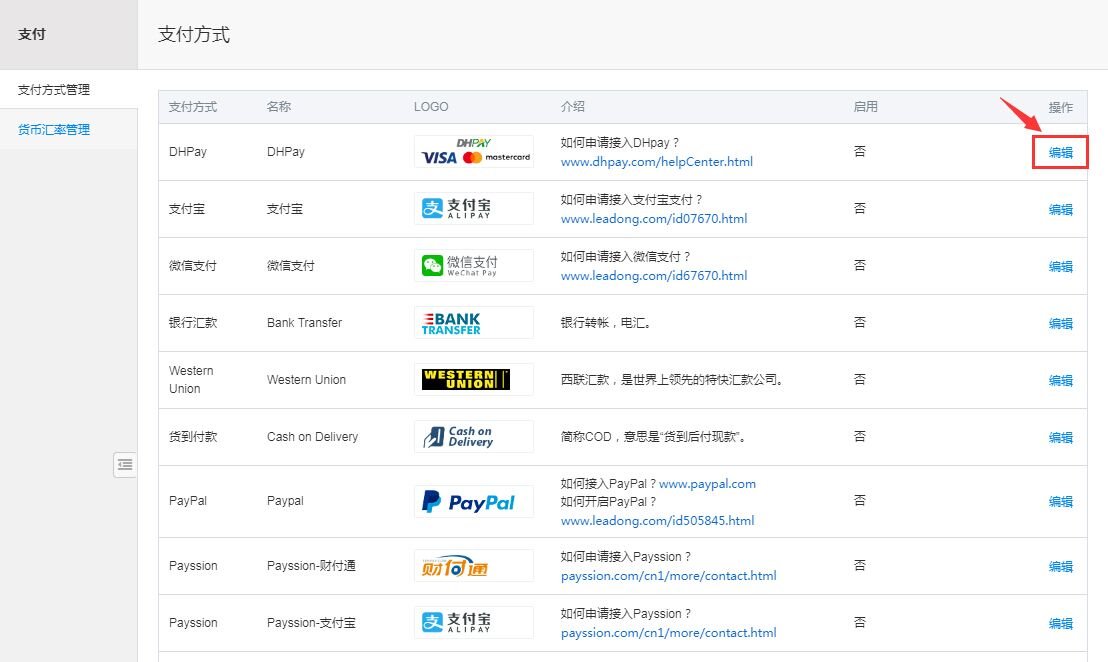Click the PayPal logo image
This screenshot has width=1108, height=662.
coord(473,501)
